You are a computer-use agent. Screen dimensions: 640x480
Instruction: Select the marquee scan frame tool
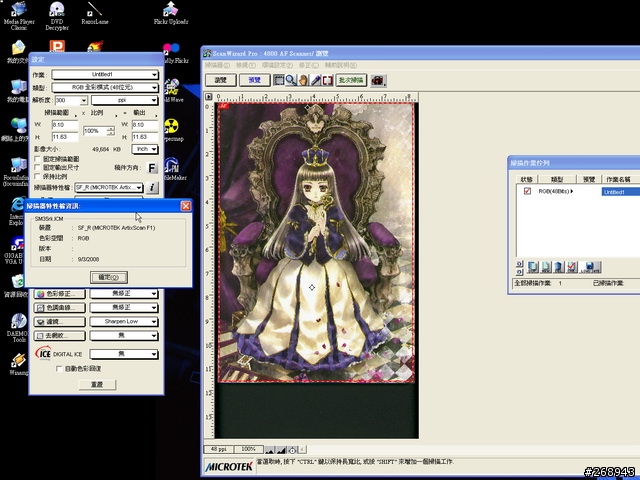[278, 80]
